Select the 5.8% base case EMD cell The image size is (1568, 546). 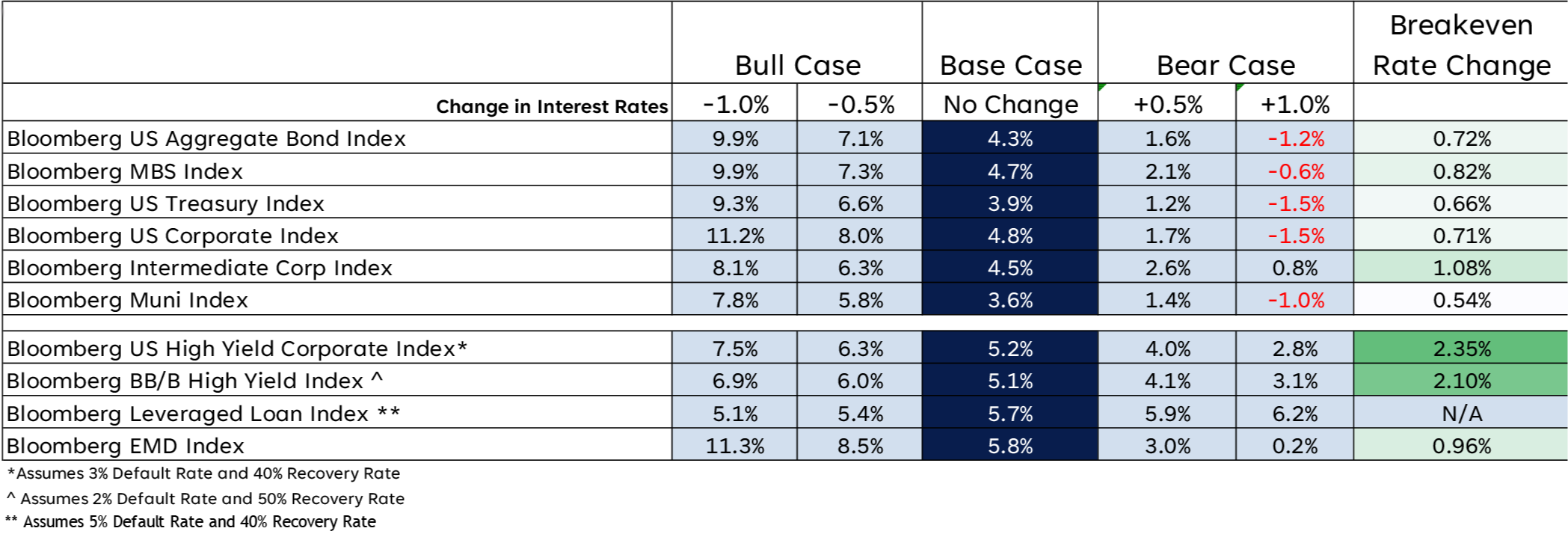[x=1010, y=446]
